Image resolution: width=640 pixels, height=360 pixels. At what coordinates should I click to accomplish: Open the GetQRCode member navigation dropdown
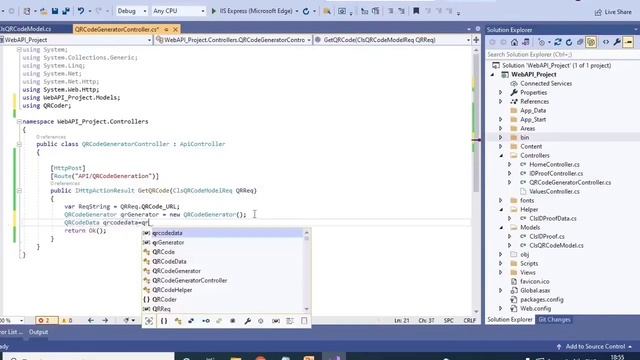point(392,40)
